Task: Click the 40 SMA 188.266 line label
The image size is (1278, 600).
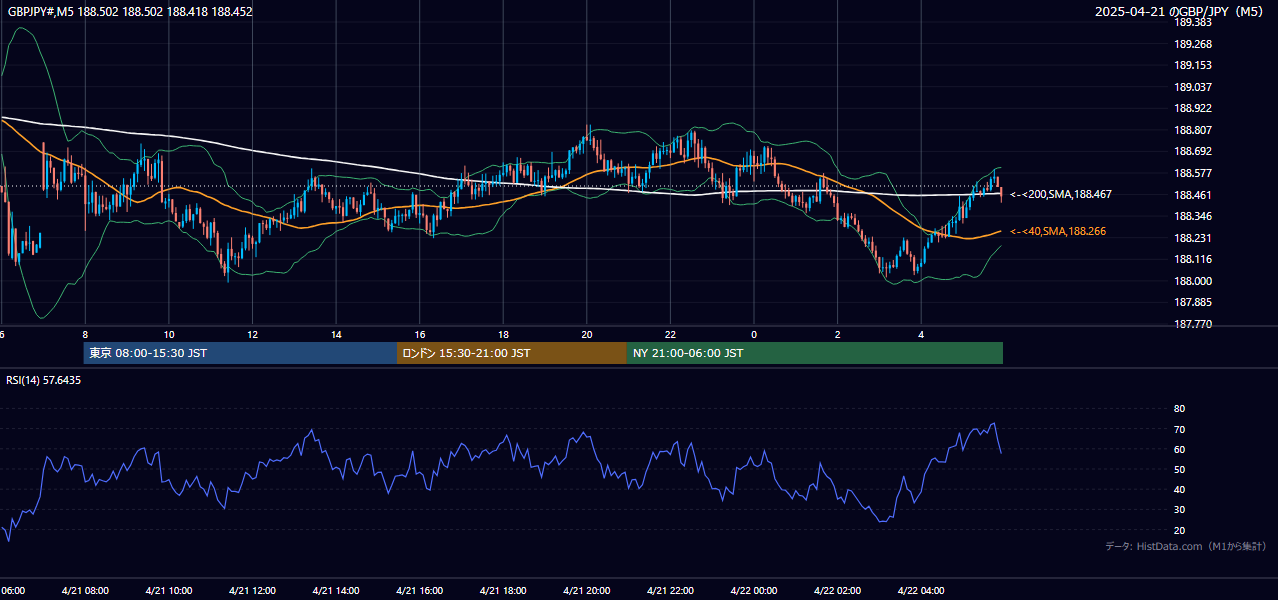Action: pos(1058,231)
